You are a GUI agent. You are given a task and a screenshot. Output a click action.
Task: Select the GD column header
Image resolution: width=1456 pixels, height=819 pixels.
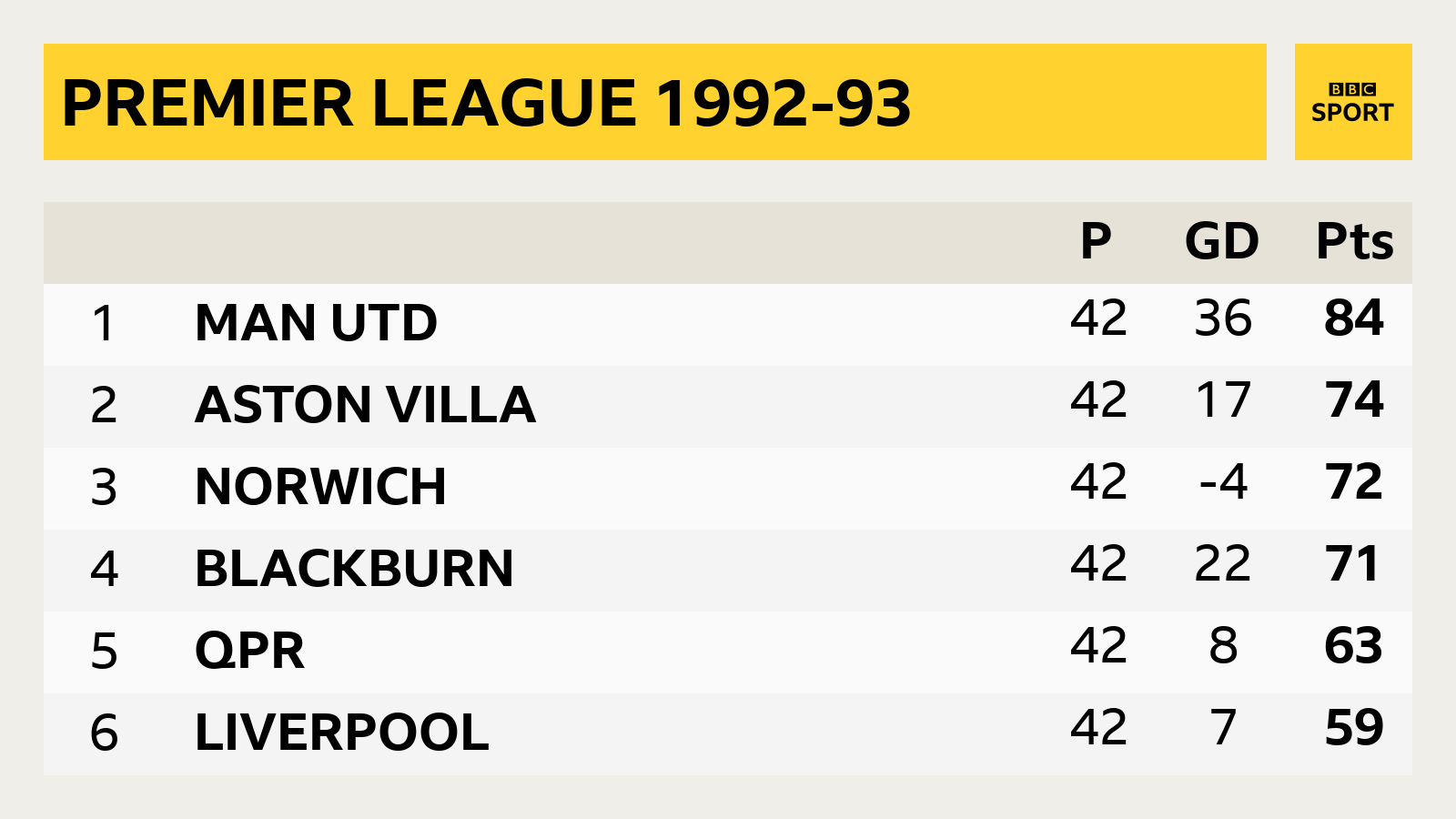point(1222,241)
